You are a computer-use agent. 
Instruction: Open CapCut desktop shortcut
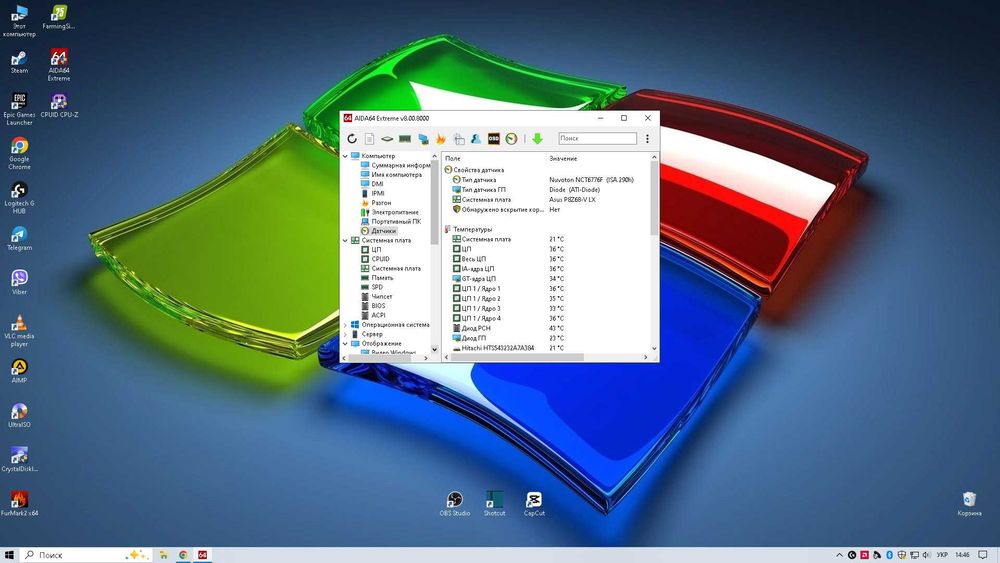[534, 504]
